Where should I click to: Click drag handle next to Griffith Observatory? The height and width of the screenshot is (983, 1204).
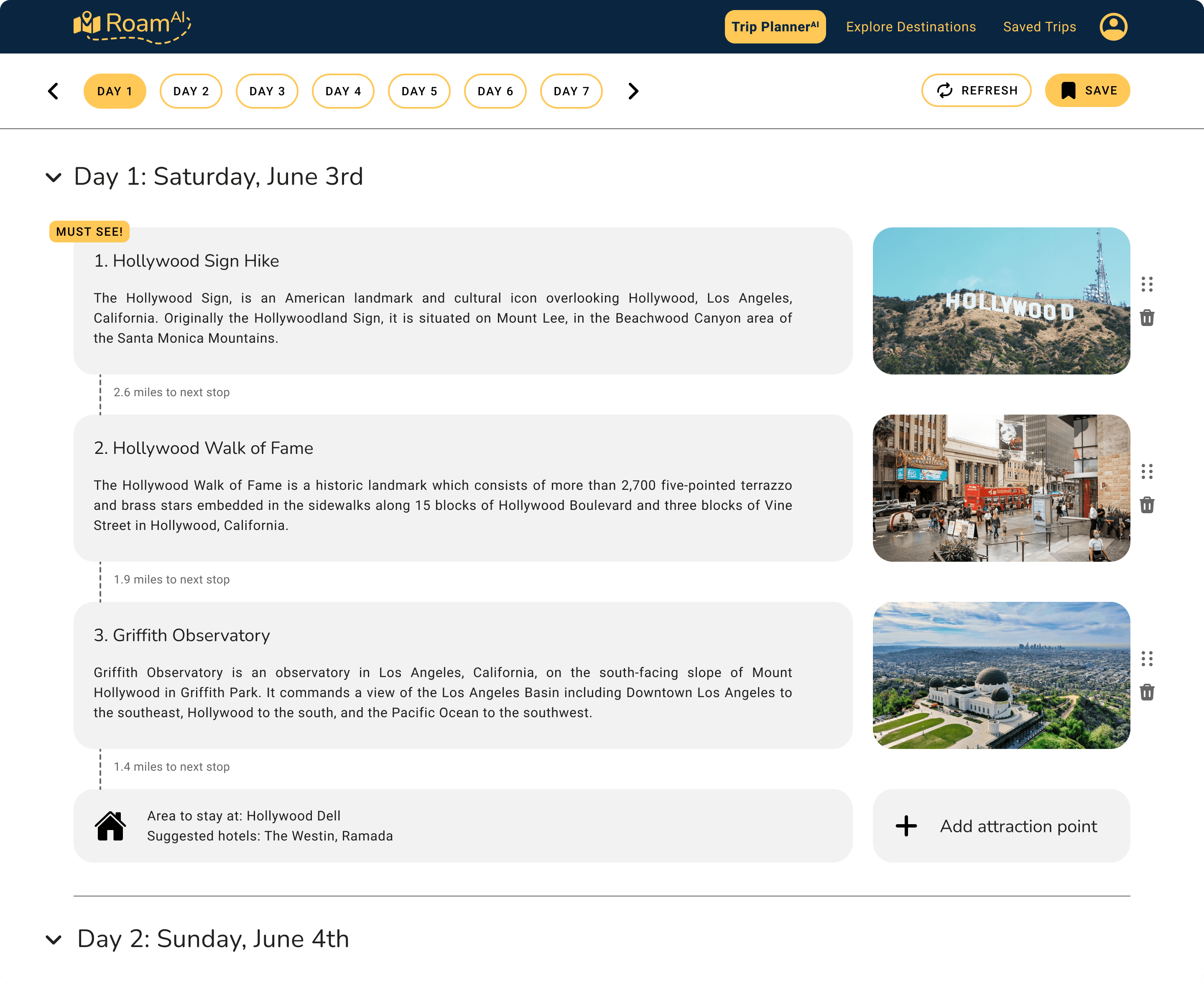(x=1147, y=659)
